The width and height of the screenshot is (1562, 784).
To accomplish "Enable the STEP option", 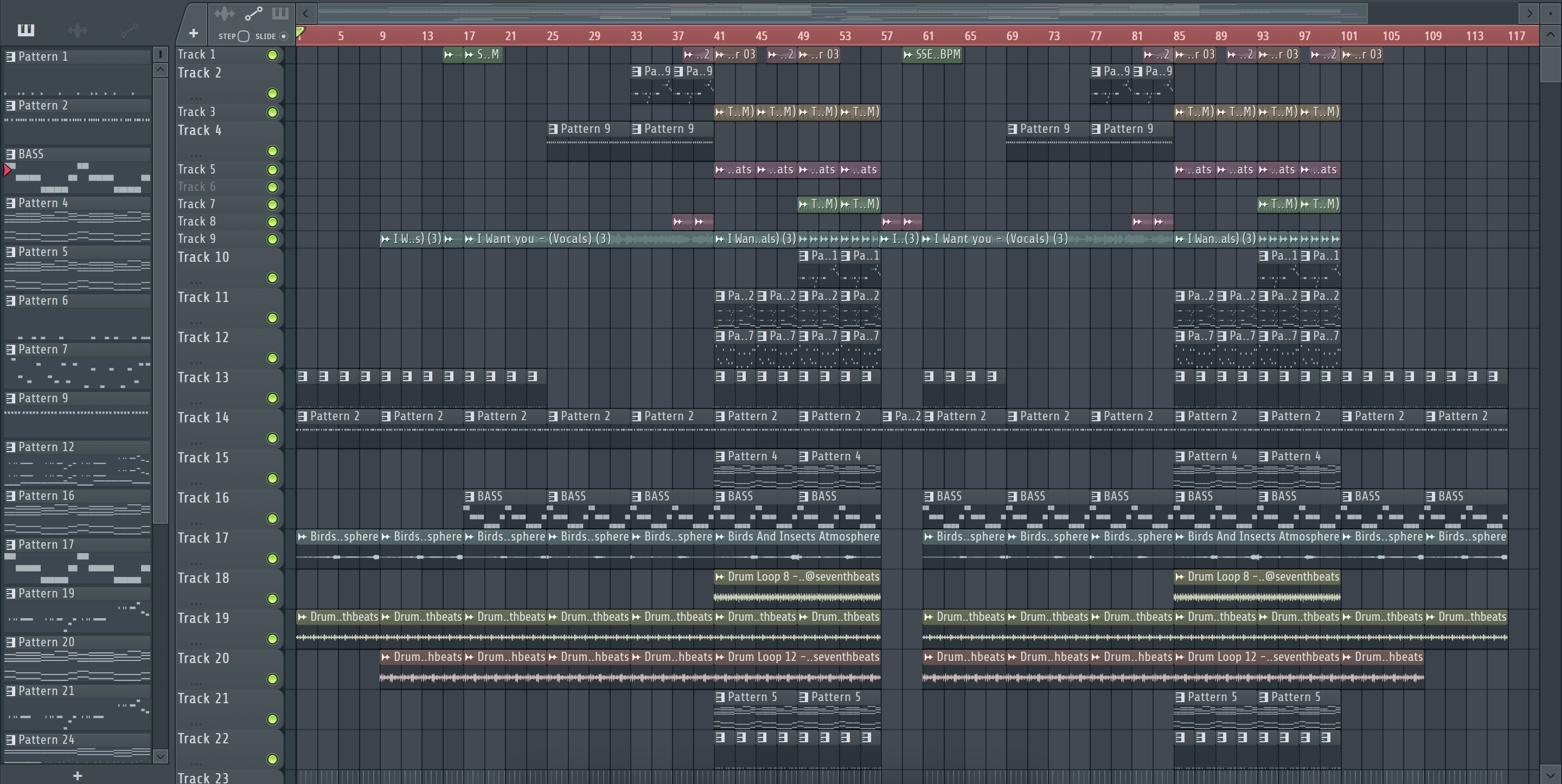I will 244,36.
